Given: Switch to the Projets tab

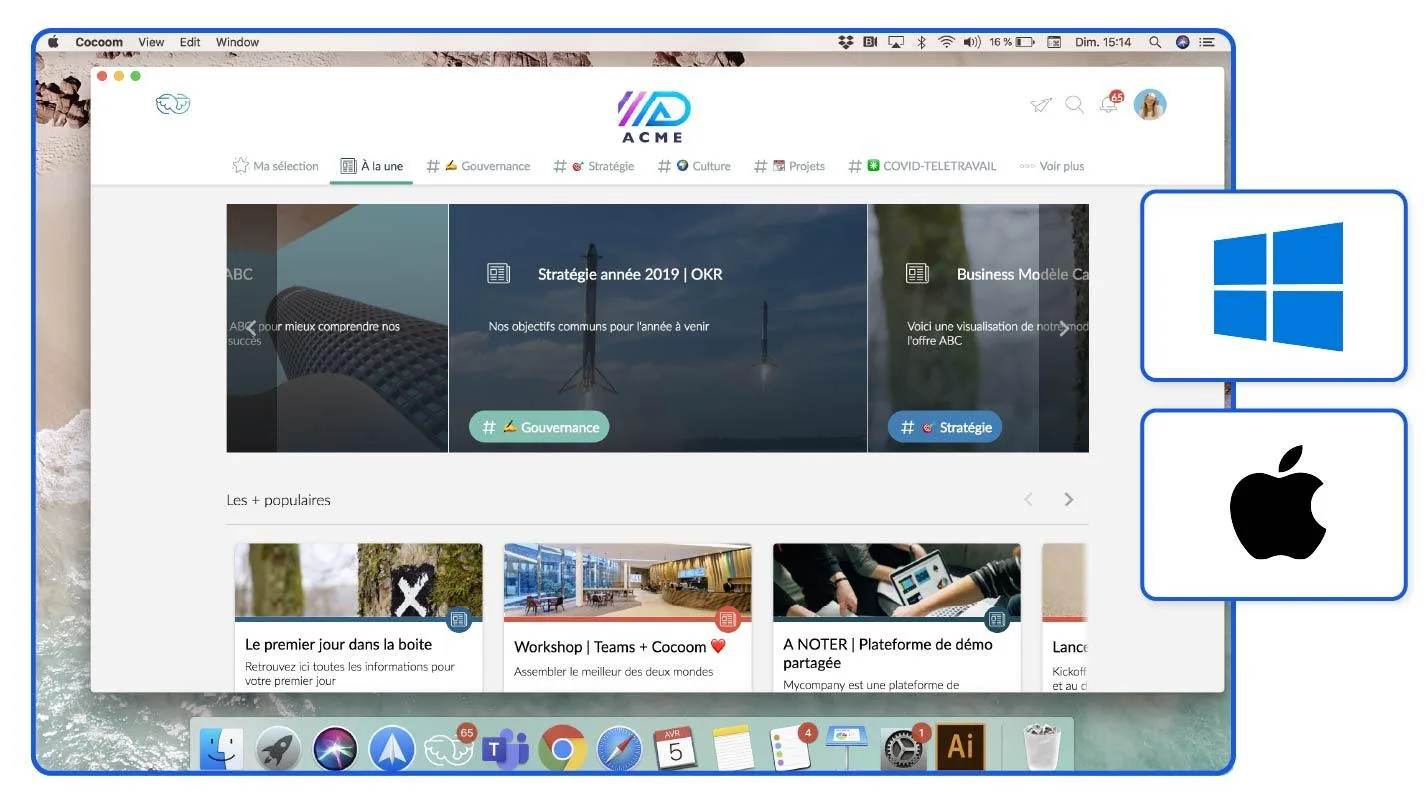Looking at the screenshot, I should pyautogui.click(x=789, y=166).
